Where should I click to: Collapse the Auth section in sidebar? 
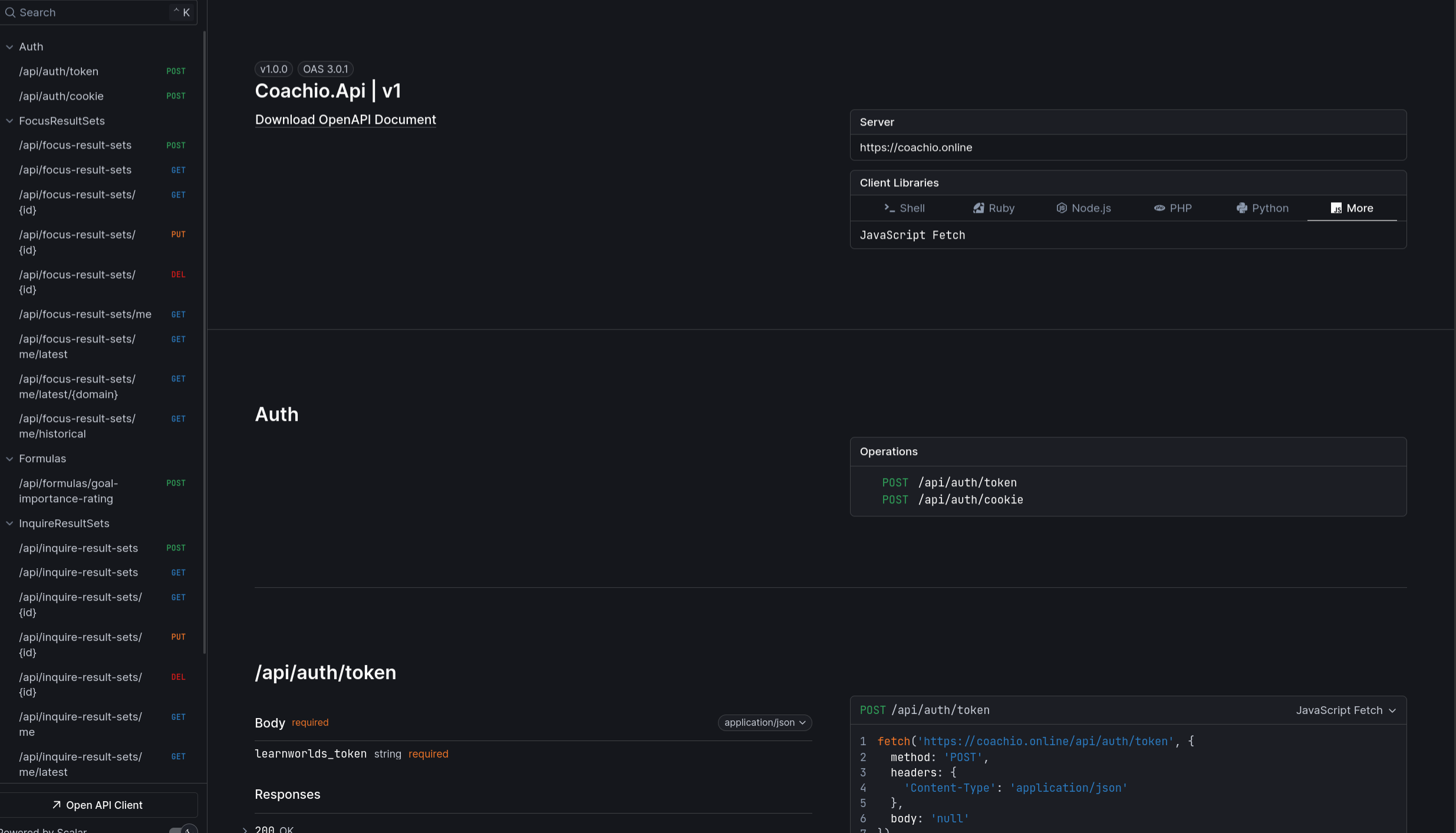click(9, 47)
